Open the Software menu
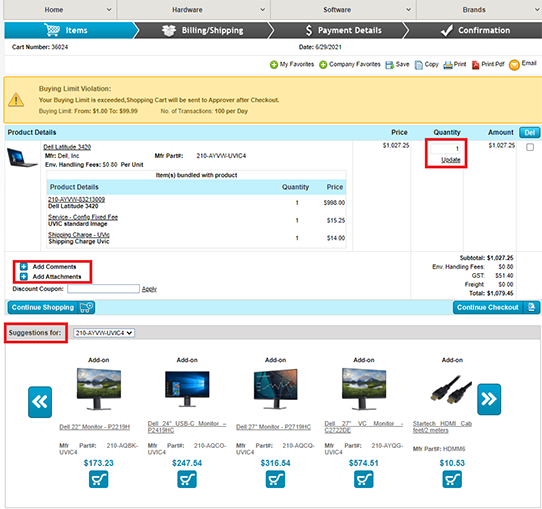This screenshot has height=509, width=542. (337, 10)
